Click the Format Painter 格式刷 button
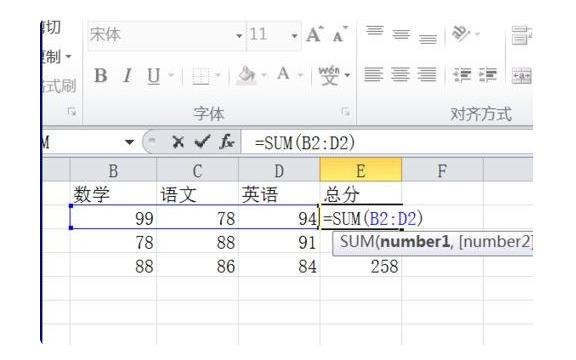 click(x=59, y=86)
